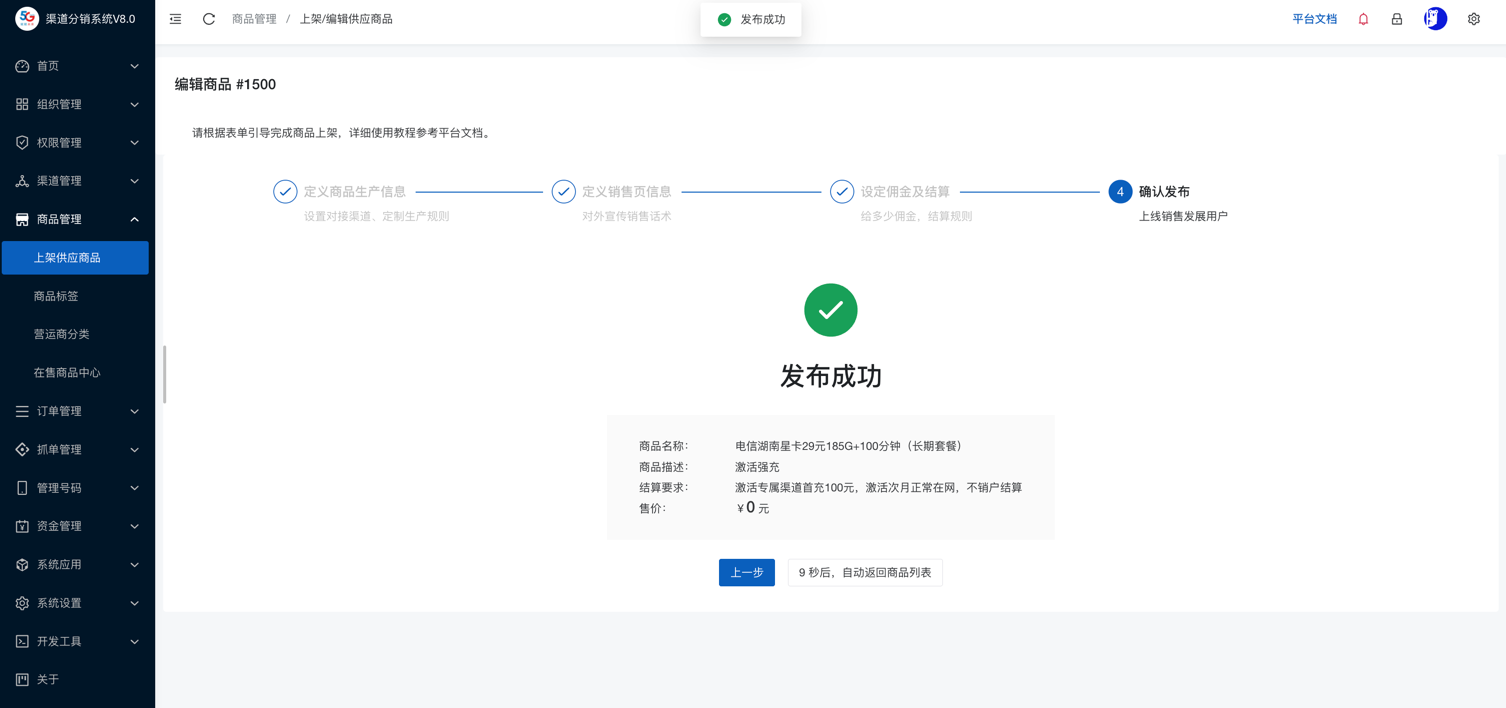
Task: Click the 渠道分销系统 logo icon
Action: tap(27, 19)
